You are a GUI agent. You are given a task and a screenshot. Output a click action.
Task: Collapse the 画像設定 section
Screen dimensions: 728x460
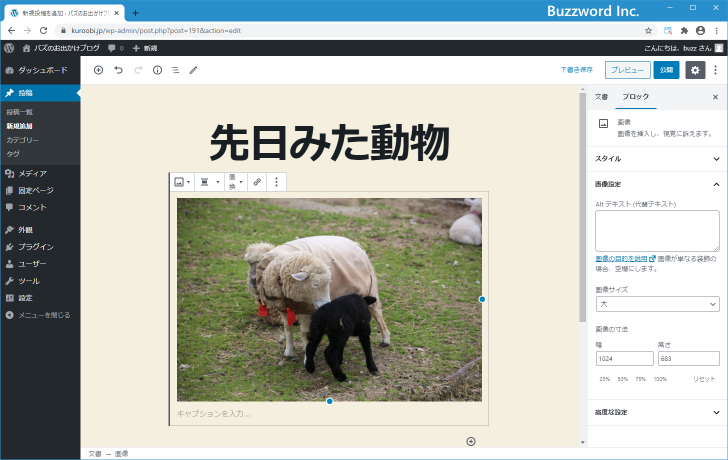click(x=657, y=184)
